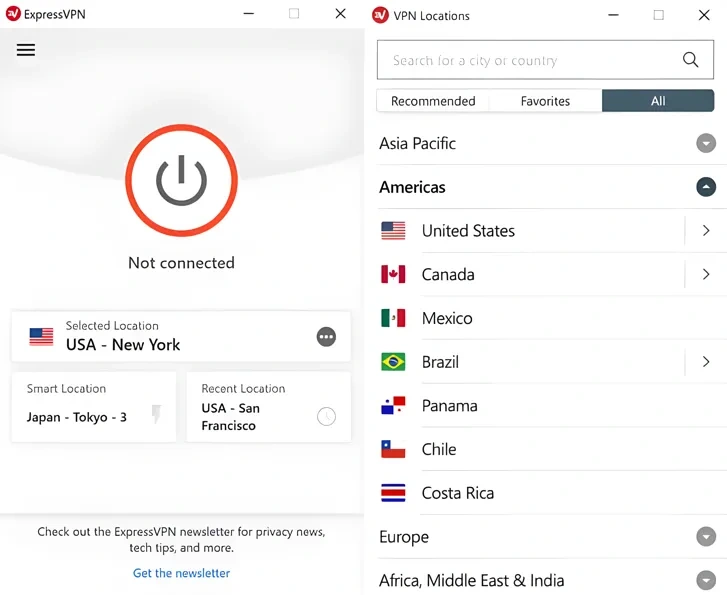Switch to the Favorites tab
The width and height of the screenshot is (727, 595).
545,101
